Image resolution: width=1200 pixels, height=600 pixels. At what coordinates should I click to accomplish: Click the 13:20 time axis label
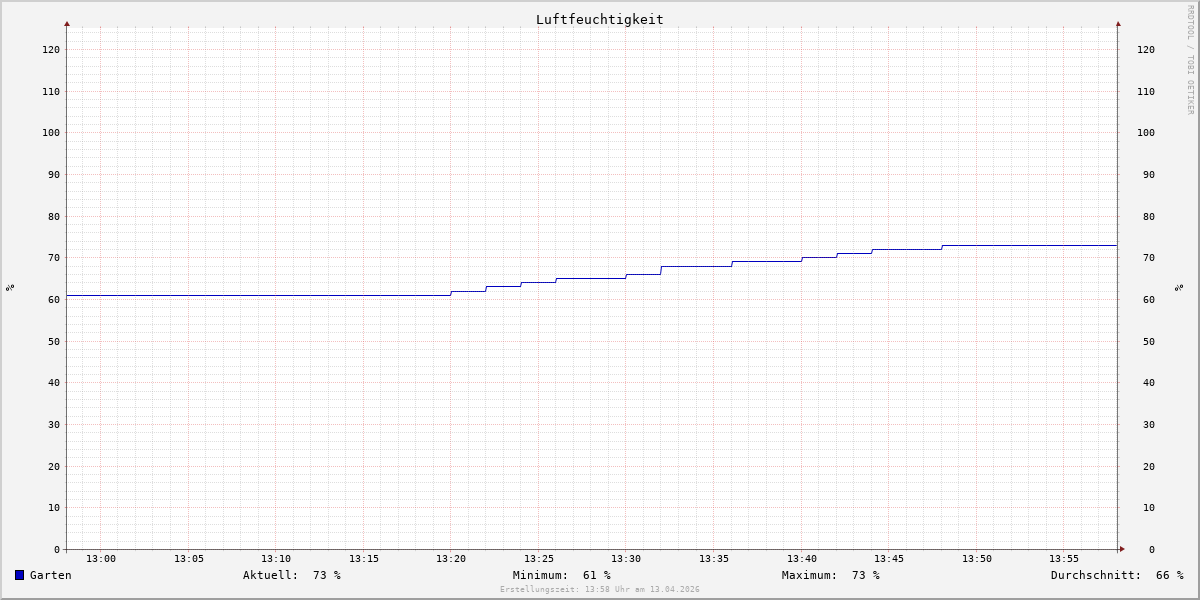(451, 559)
